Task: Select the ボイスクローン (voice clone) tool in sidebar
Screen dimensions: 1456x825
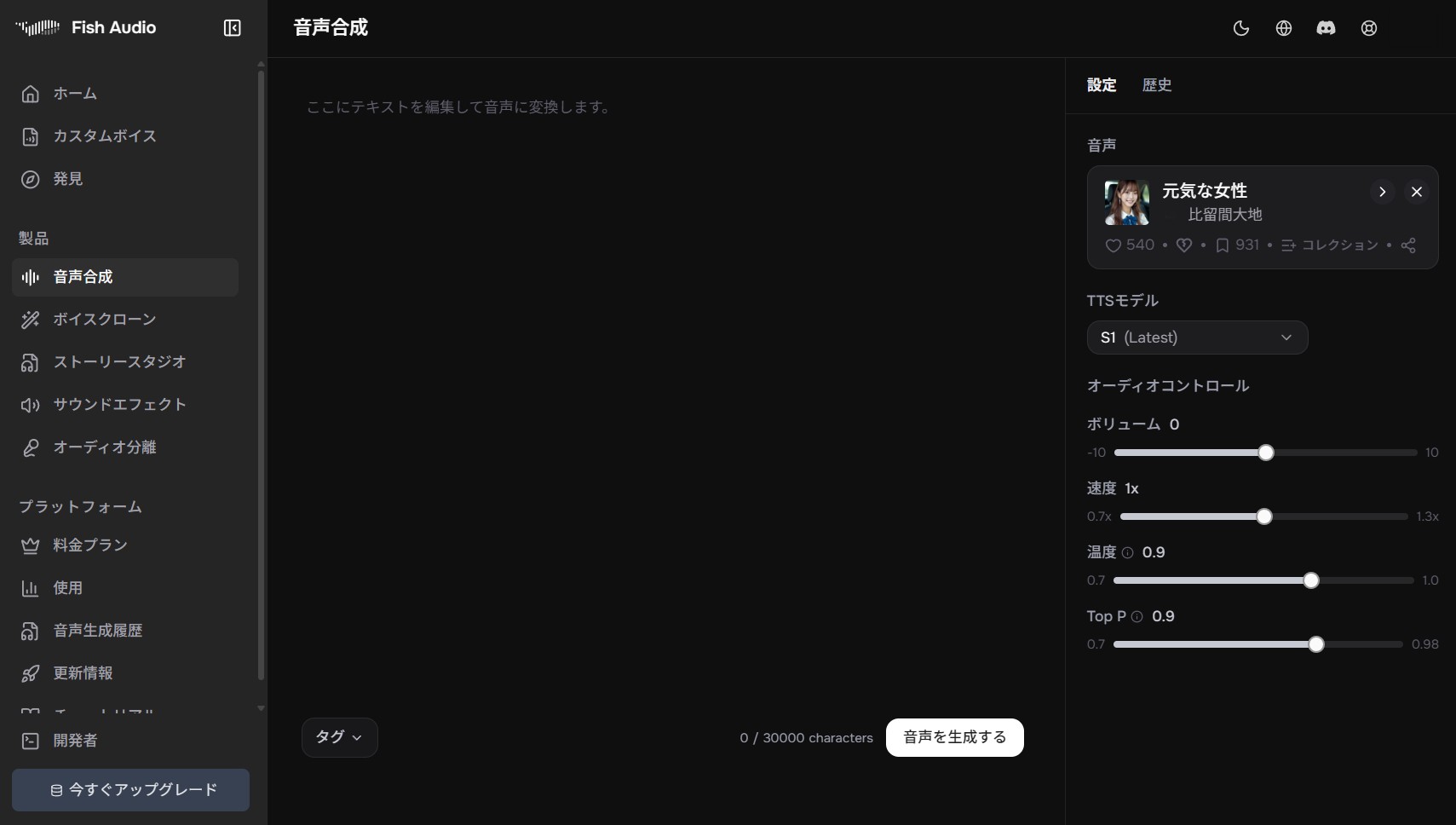Action: point(102,320)
